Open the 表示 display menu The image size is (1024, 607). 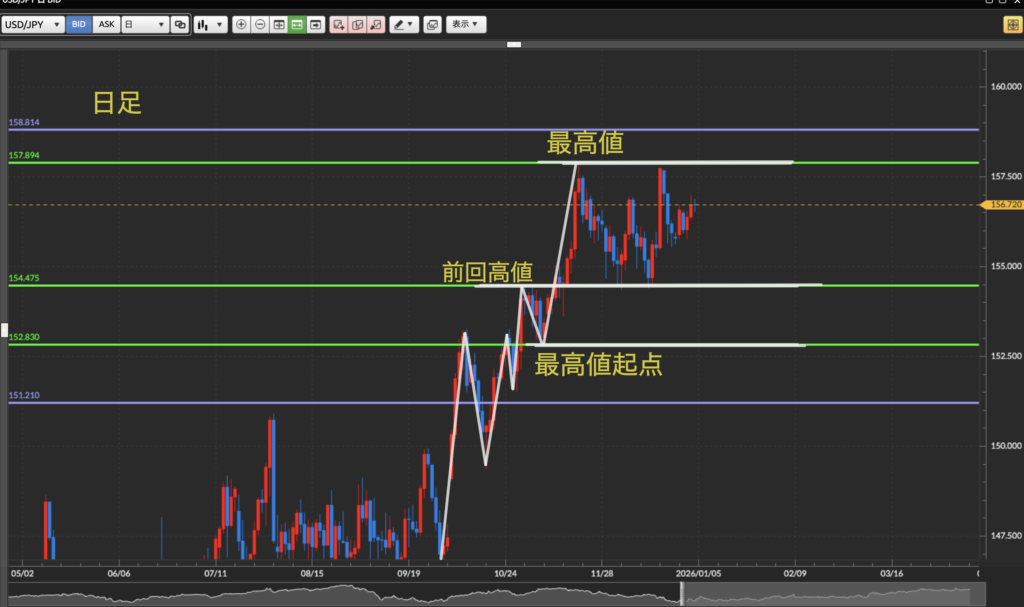tap(465, 24)
